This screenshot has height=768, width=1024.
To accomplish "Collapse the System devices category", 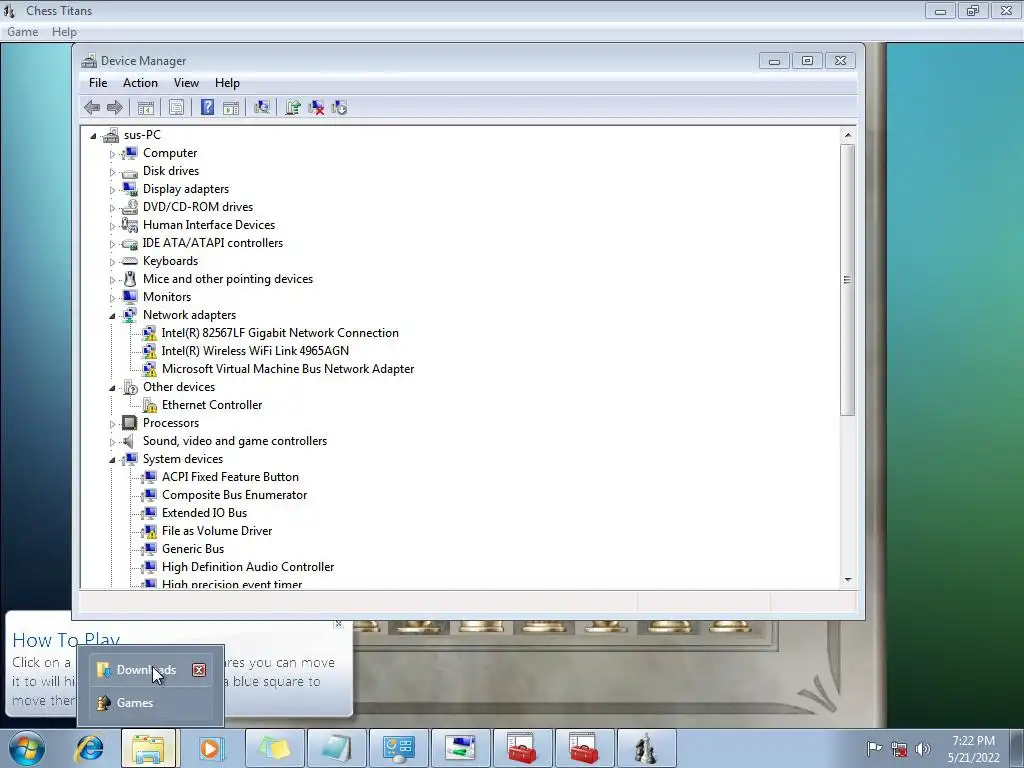I will pyautogui.click(x=112, y=460).
